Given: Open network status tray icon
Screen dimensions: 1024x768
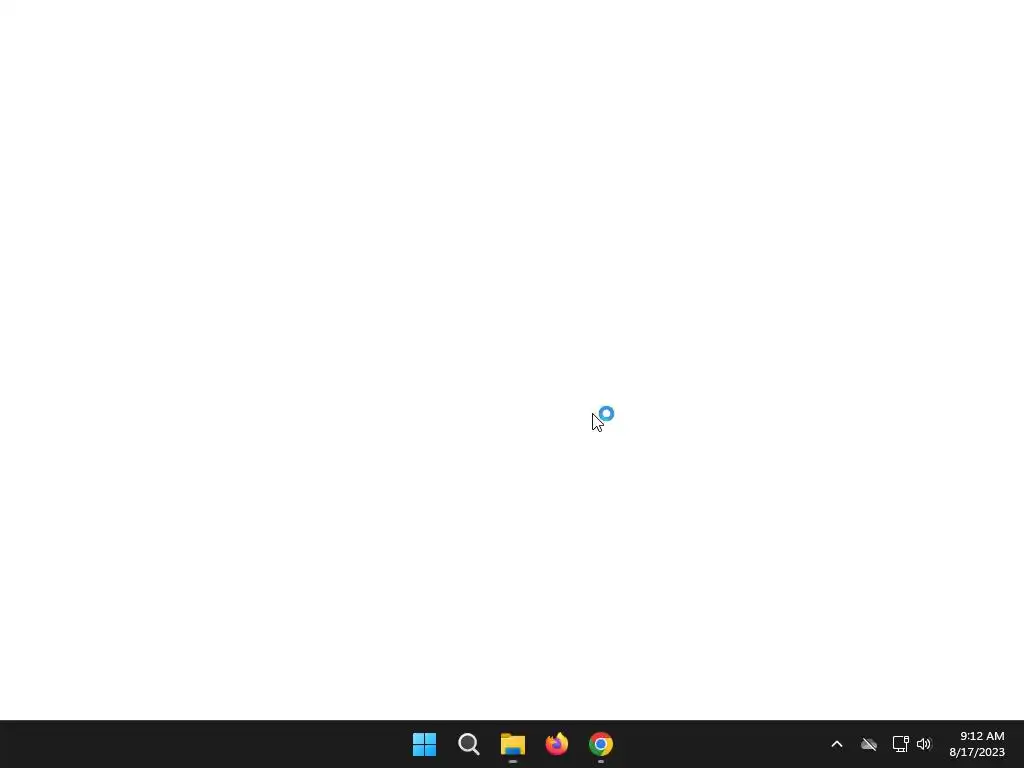Looking at the screenshot, I should tap(901, 744).
